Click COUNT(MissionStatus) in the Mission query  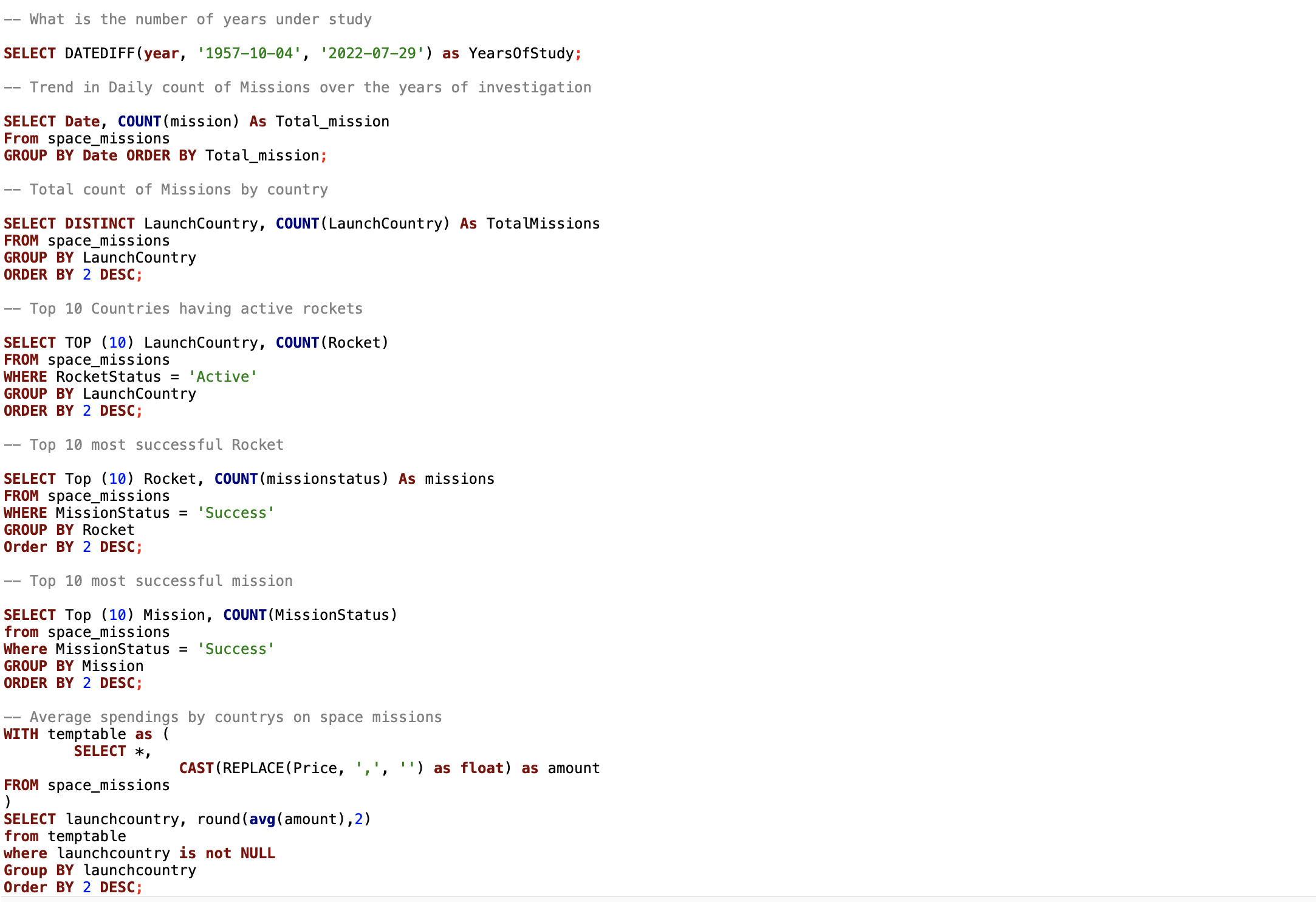click(x=310, y=615)
